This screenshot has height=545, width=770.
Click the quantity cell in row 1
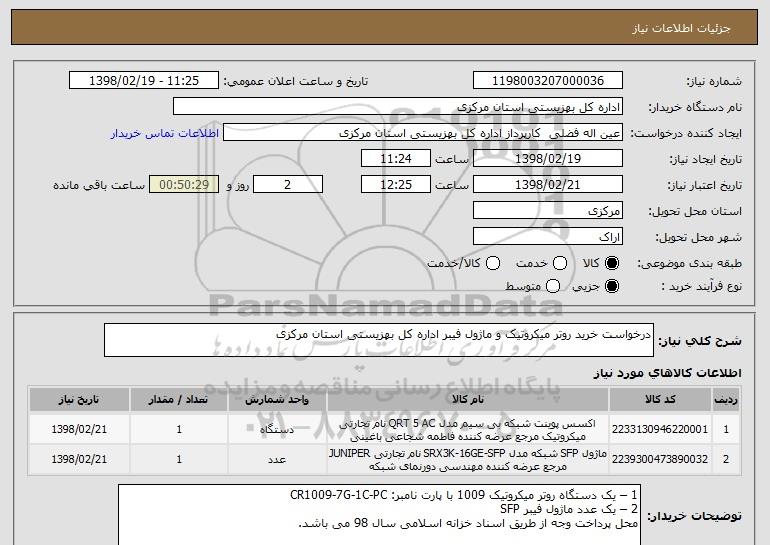pyautogui.click(x=179, y=430)
